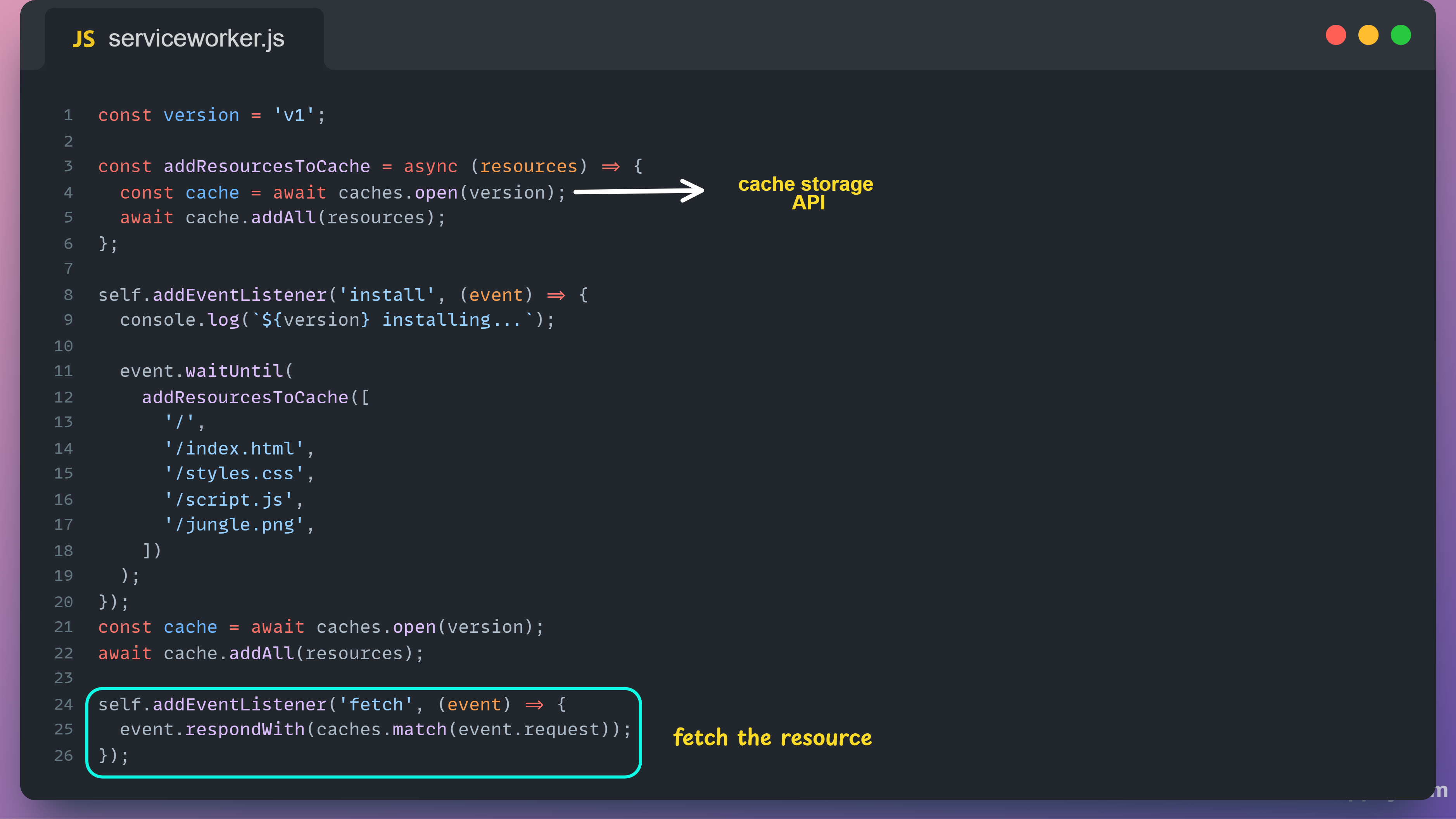Click caches.open(version) on line 4
This screenshot has width=1456, height=819.
446,193
